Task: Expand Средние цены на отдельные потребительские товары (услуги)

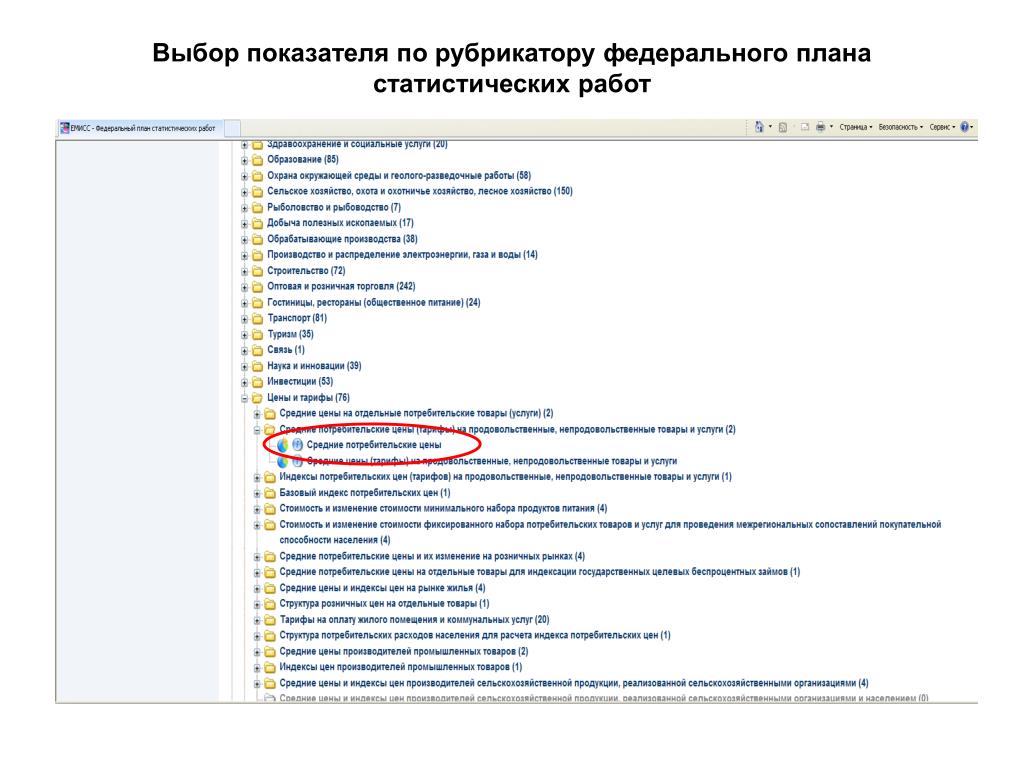Action: (x=257, y=414)
